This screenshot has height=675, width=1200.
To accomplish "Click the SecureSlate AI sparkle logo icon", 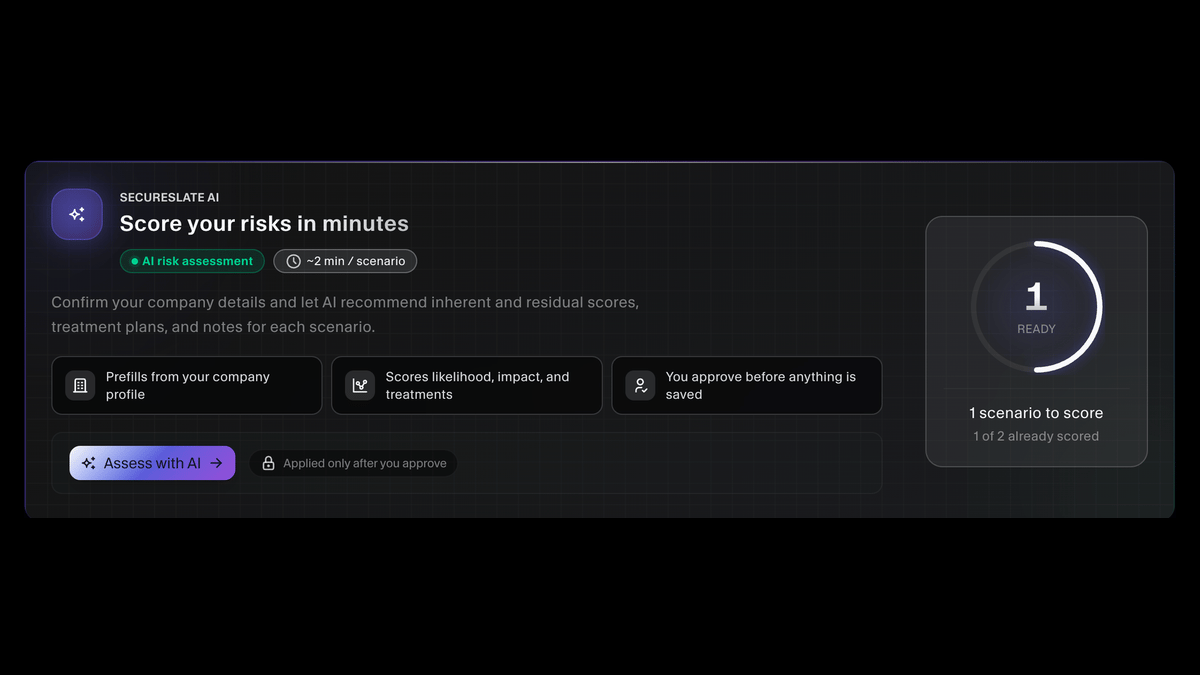I will point(77,214).
